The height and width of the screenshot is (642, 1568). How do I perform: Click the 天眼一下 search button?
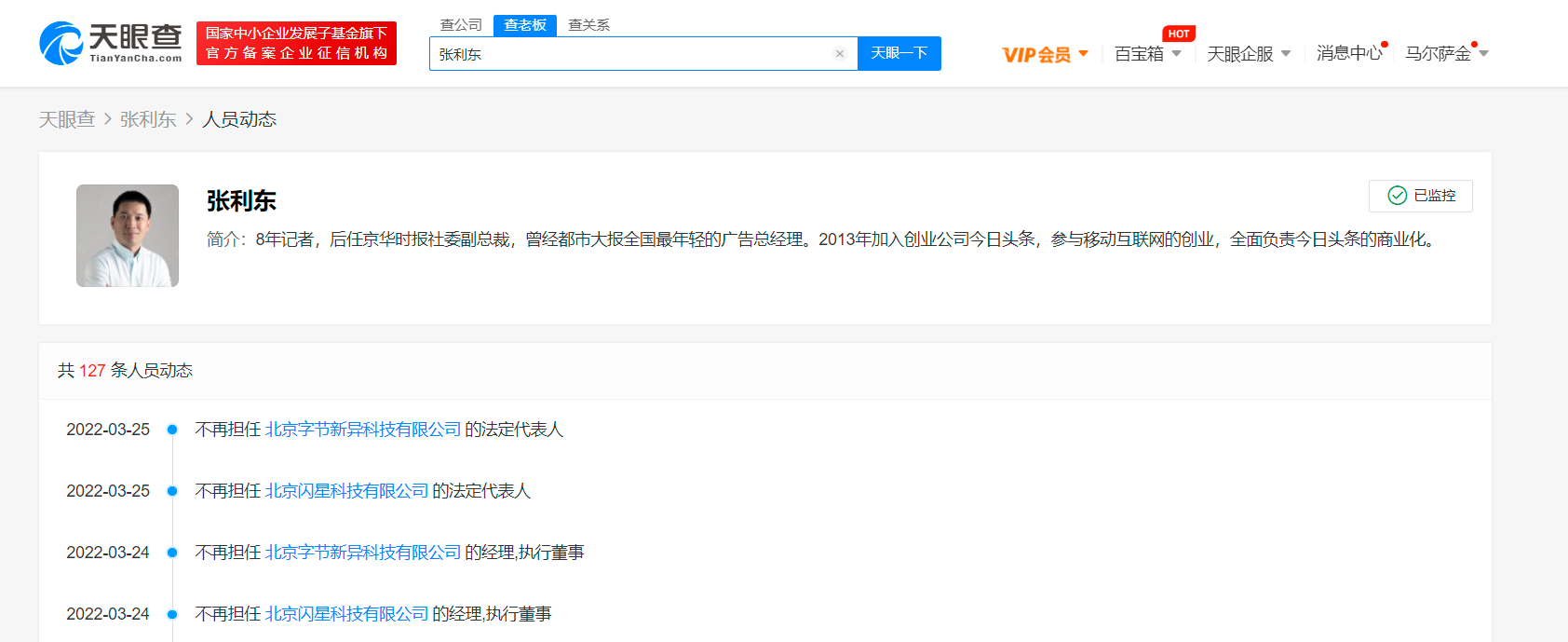(899, 53)
